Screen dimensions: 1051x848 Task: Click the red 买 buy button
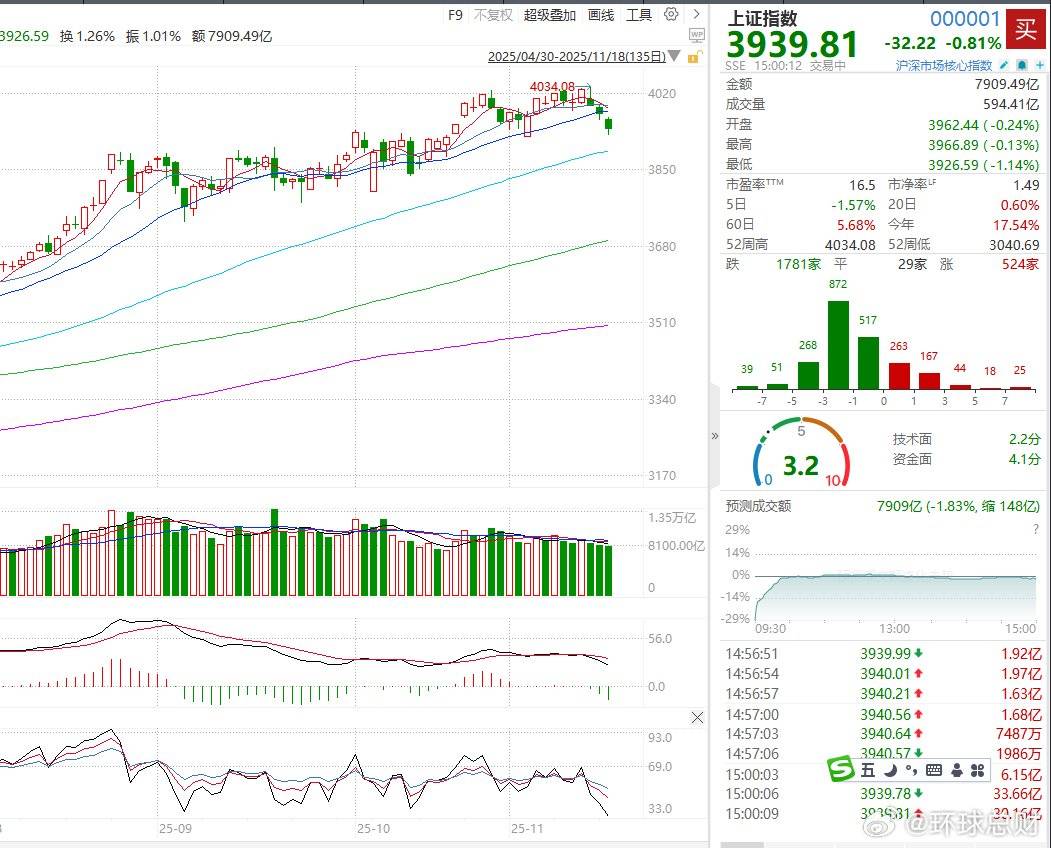(x=1025, y=28)
